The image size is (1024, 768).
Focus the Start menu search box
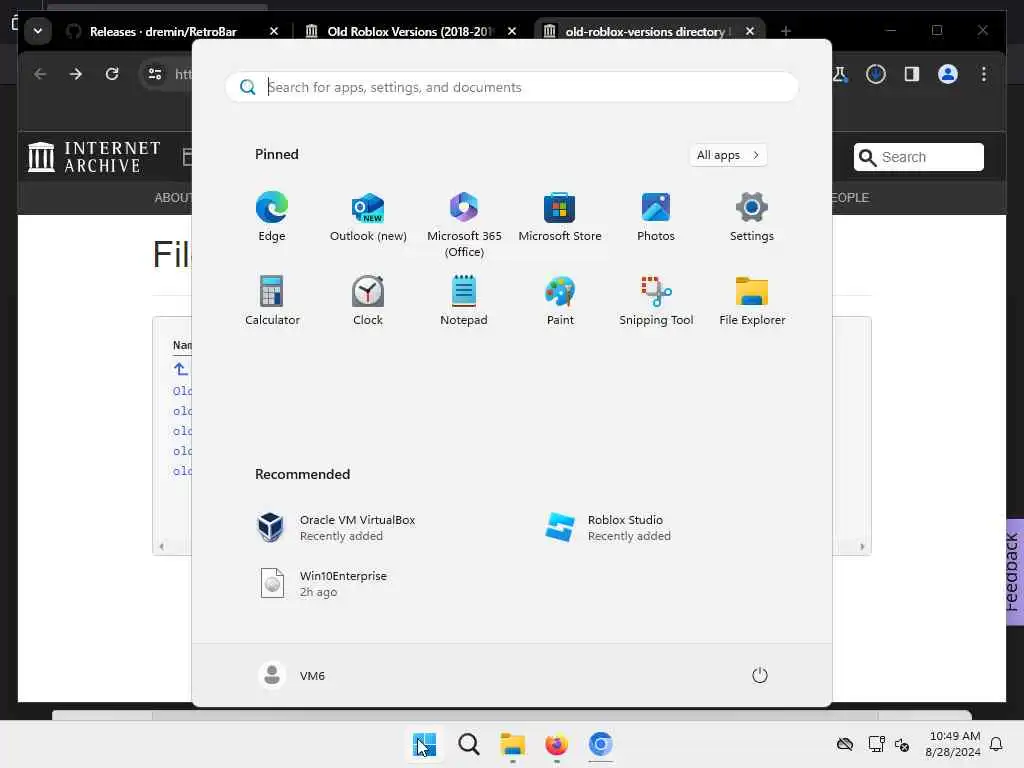click(511, 87)
